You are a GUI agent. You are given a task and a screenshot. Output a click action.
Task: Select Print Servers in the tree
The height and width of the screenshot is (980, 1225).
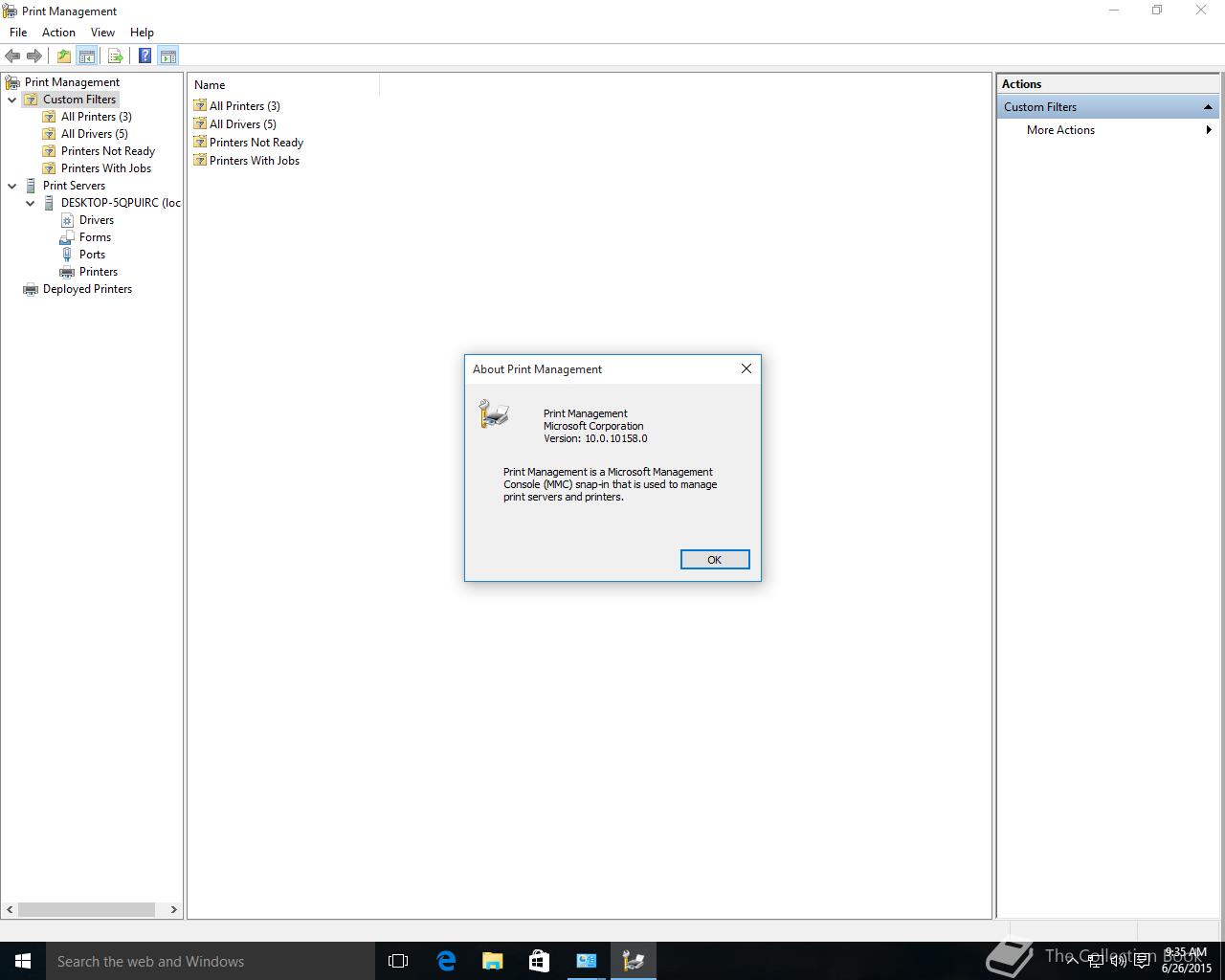(74, 186)
